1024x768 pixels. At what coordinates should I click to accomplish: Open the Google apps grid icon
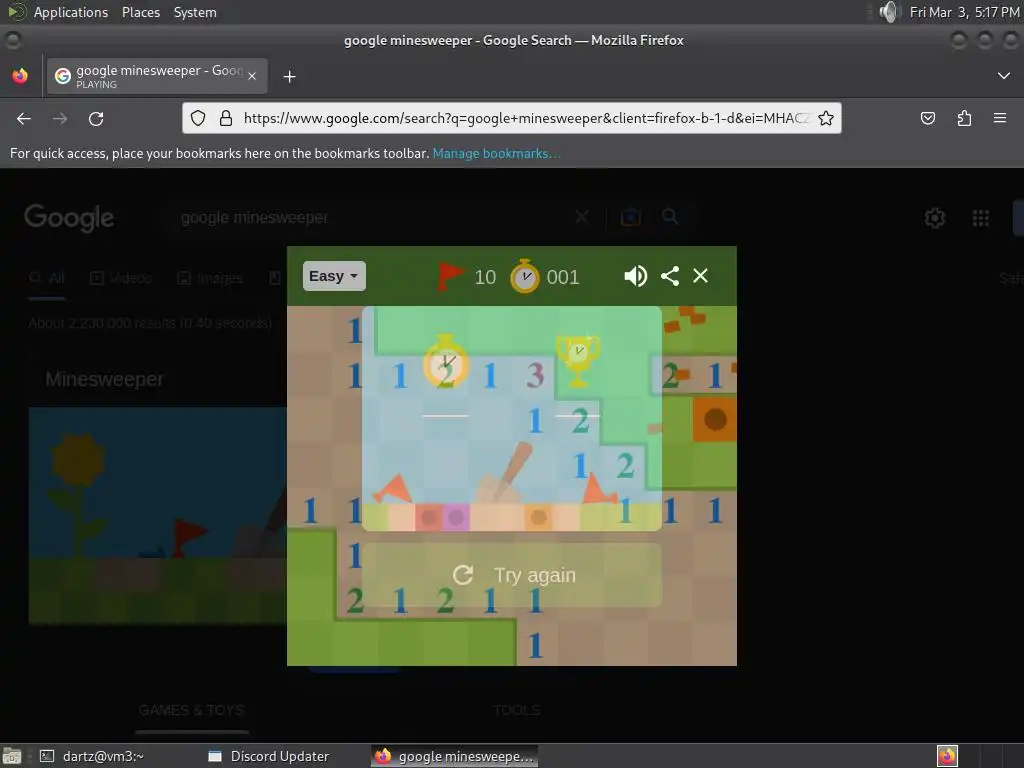(x=981, y=217)
